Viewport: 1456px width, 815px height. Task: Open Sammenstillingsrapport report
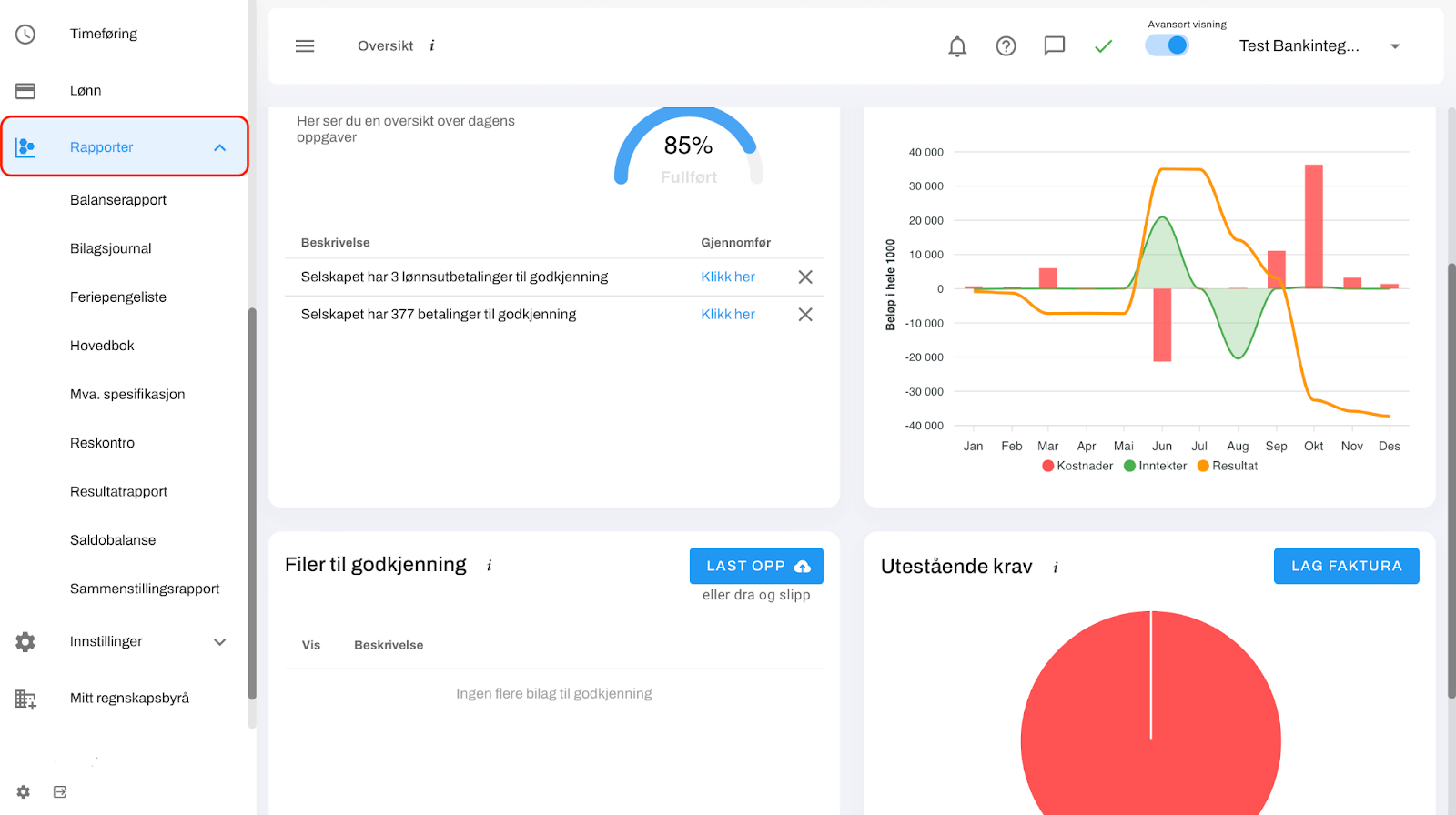[145, 589]
